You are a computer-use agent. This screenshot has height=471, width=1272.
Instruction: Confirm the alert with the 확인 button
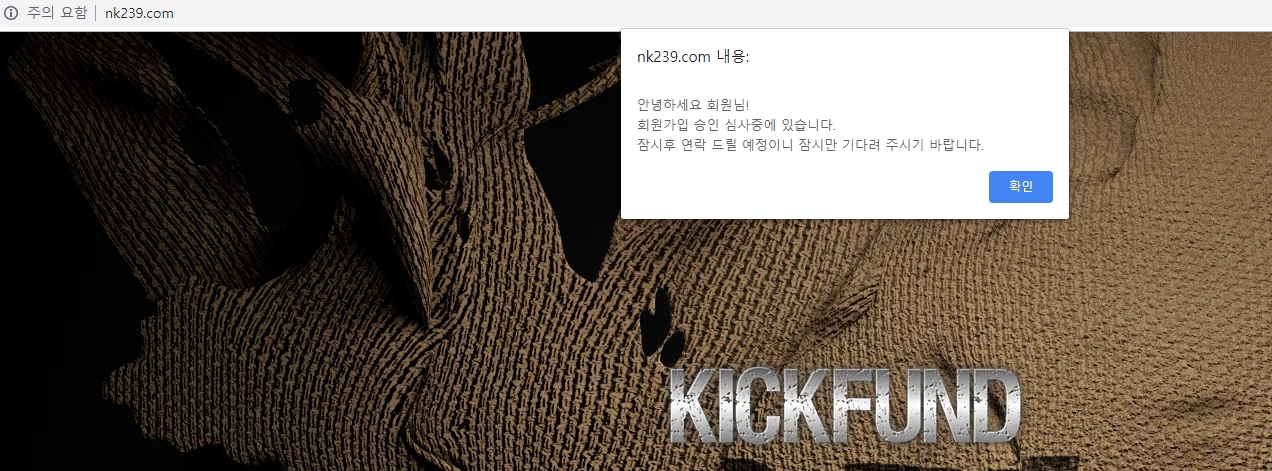coord(1020,187)
